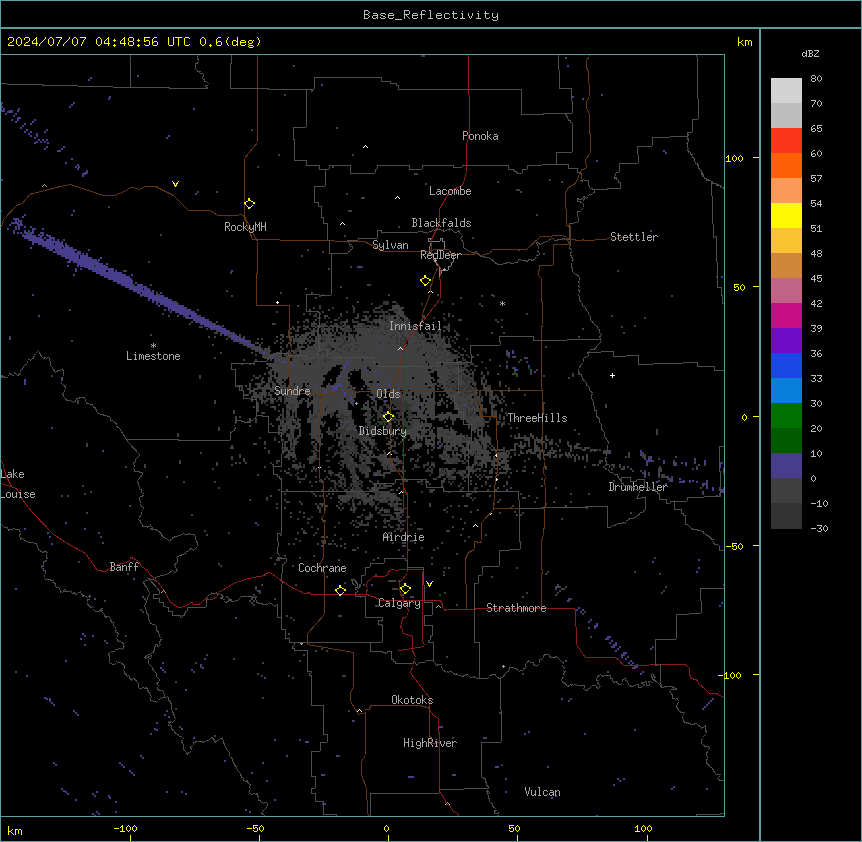Click the bottom axis 0 km tick label

386,828
